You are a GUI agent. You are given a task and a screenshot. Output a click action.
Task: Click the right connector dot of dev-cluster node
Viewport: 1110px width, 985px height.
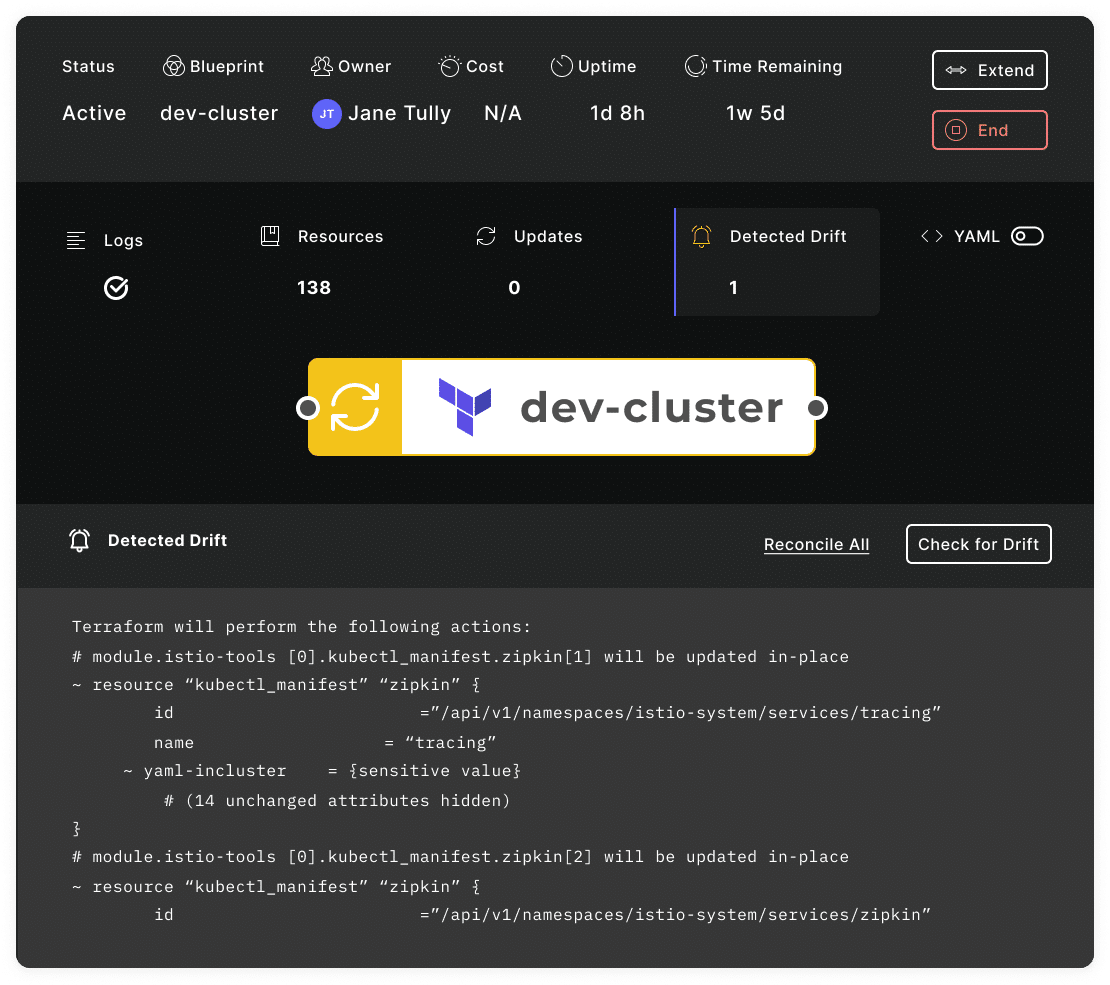(817, 408)
